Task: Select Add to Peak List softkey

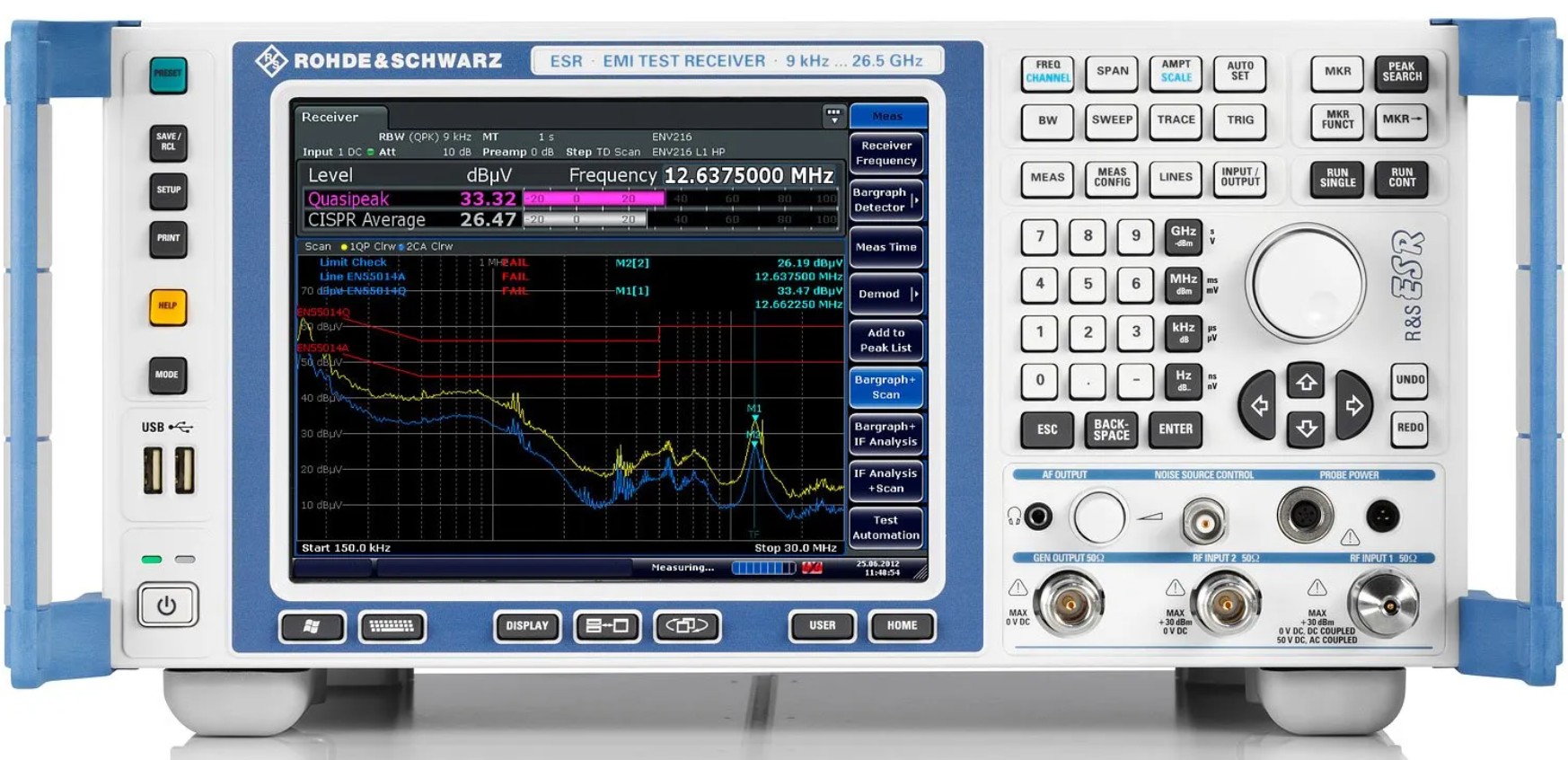Action: 886,340
